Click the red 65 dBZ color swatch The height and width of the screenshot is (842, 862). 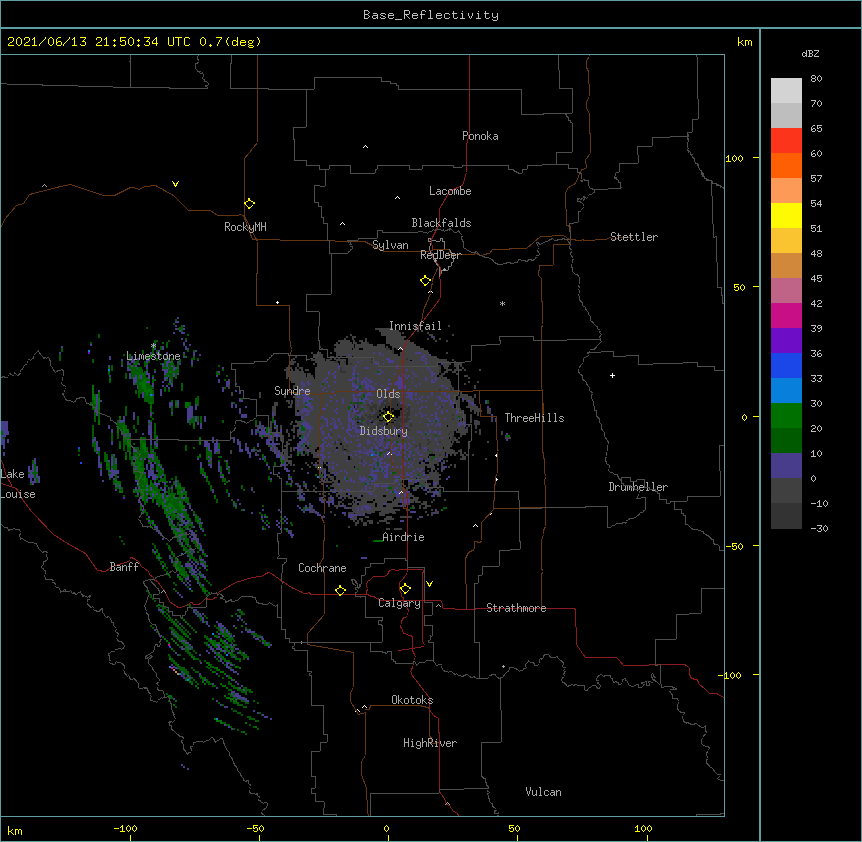coord(786,140)
